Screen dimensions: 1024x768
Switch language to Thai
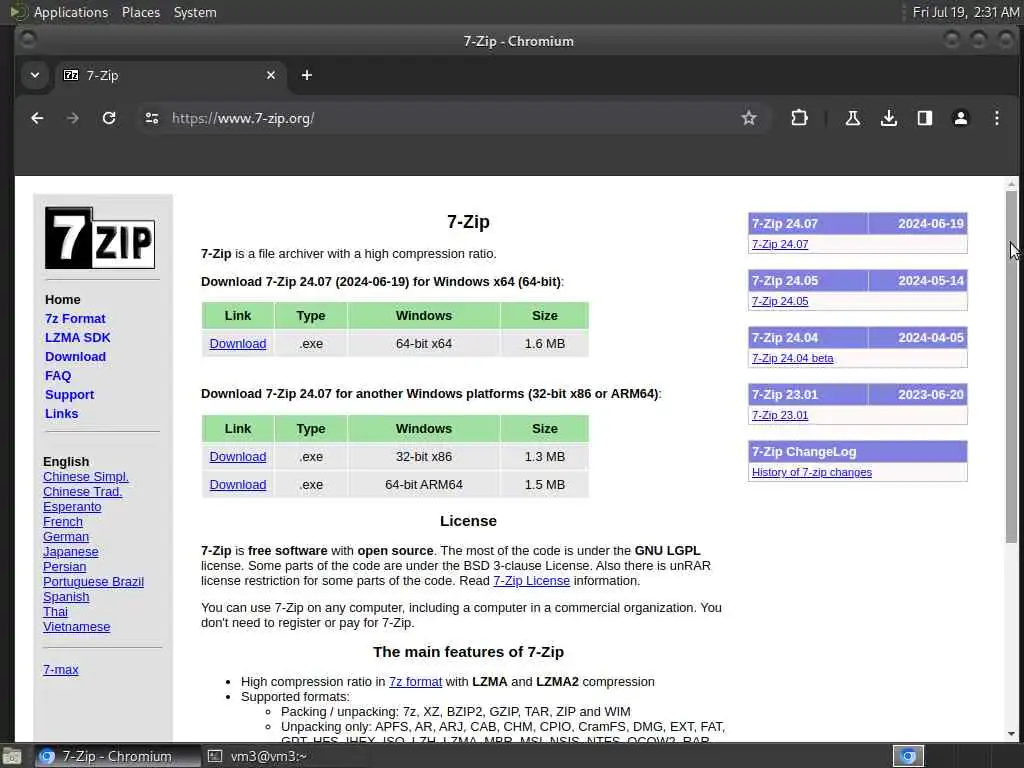point(56,612)
